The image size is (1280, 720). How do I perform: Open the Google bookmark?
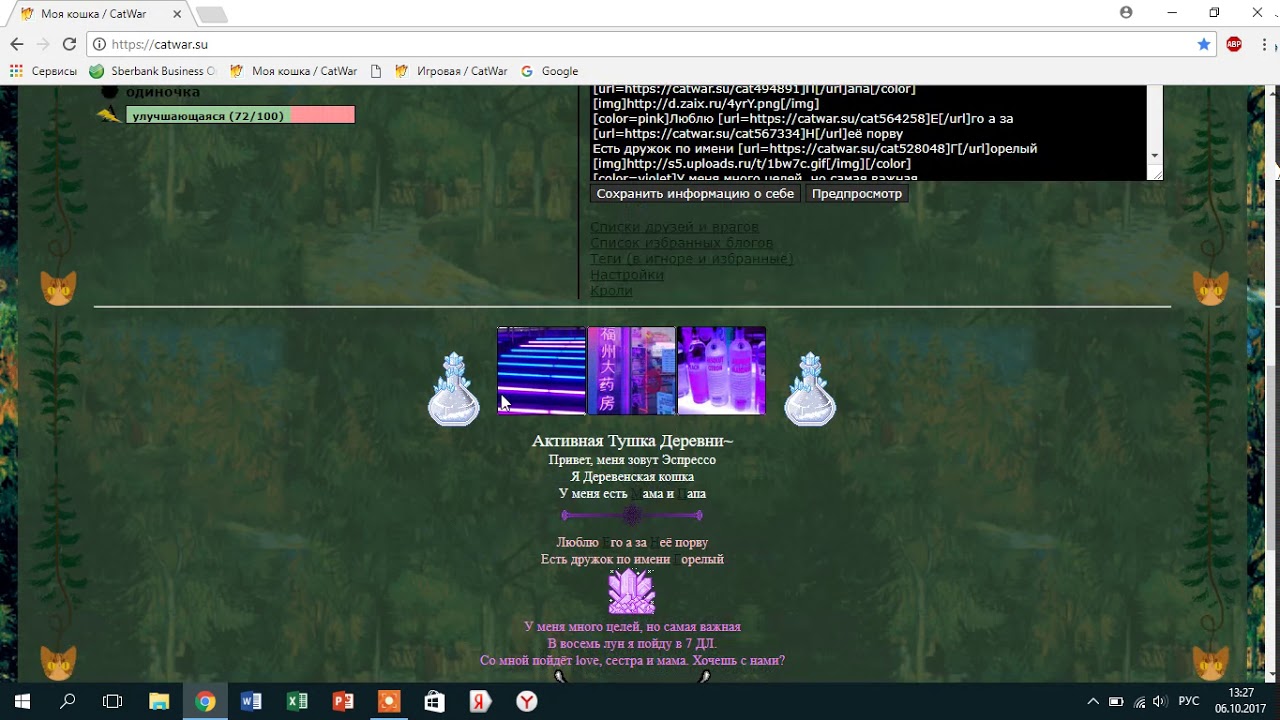click(x=550, y=71)
